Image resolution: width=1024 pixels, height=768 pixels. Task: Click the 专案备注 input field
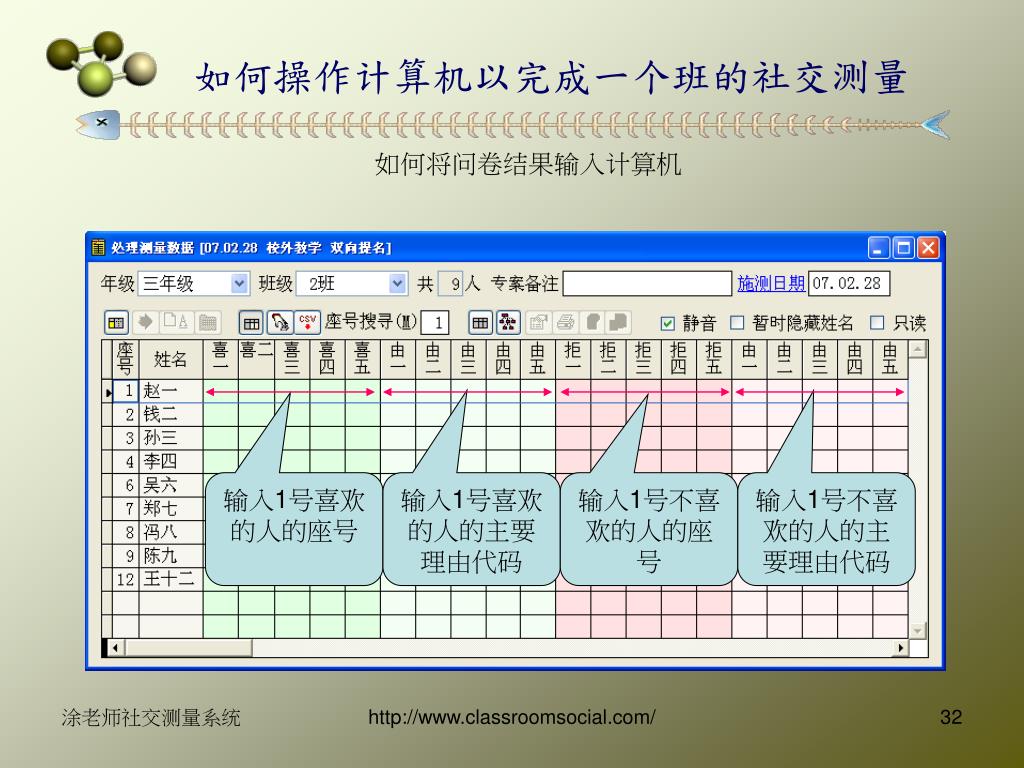point(647,283)
